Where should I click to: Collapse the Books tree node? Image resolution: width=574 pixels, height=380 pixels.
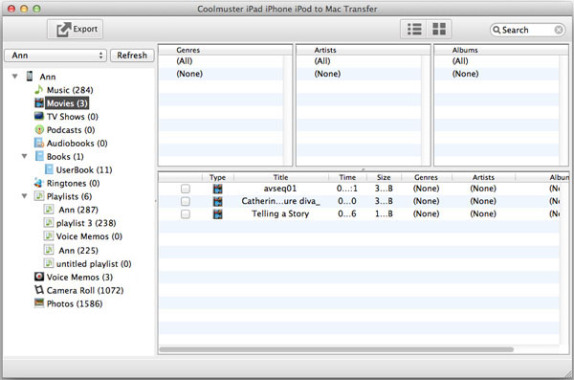coord(25,156)
